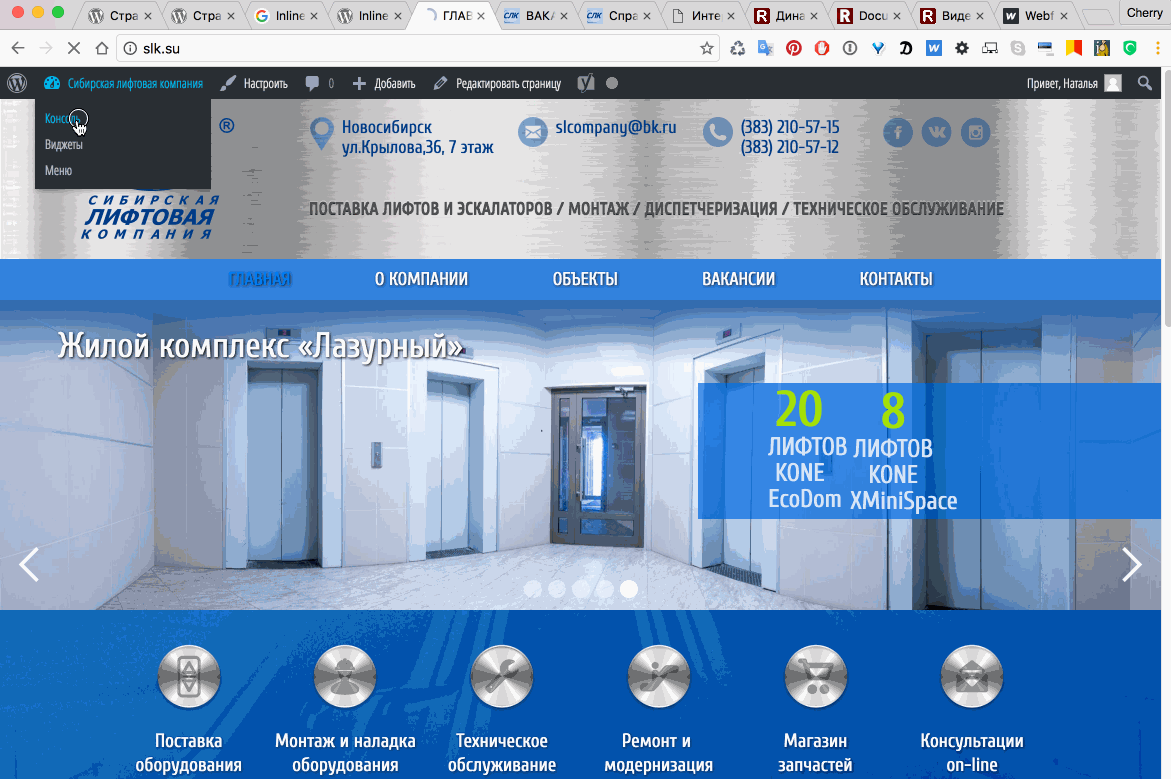Open the Google Translate extension
The height and width of the screenshot is (779, 1171).
tap(765, 49)
